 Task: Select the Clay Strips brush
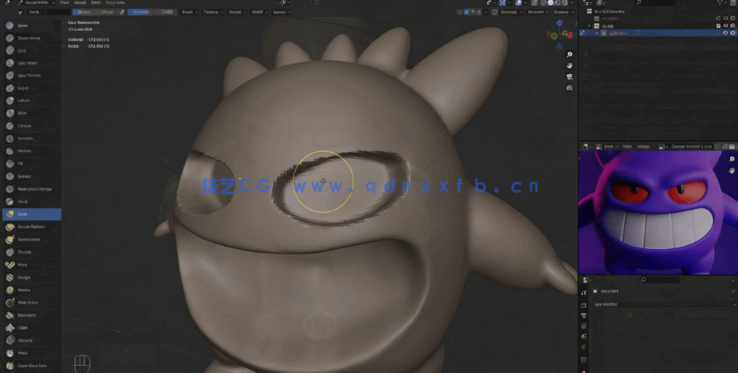pos(31,63)
